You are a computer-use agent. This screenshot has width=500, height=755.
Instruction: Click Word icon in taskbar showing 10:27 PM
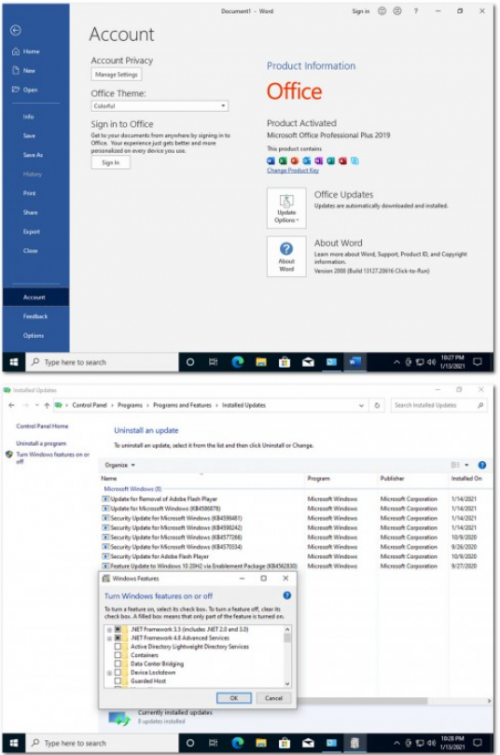tap(355, 362)
